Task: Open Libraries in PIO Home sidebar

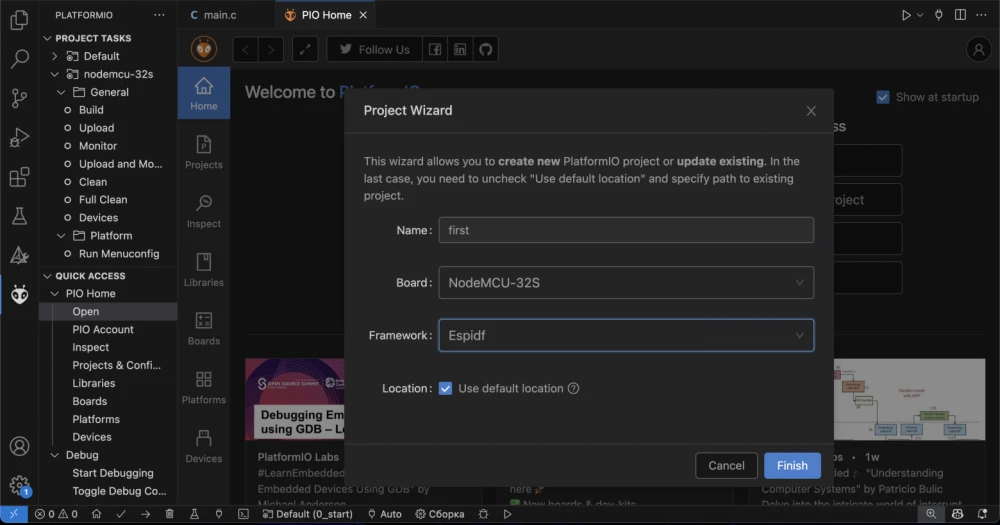Action: point(204,269)
